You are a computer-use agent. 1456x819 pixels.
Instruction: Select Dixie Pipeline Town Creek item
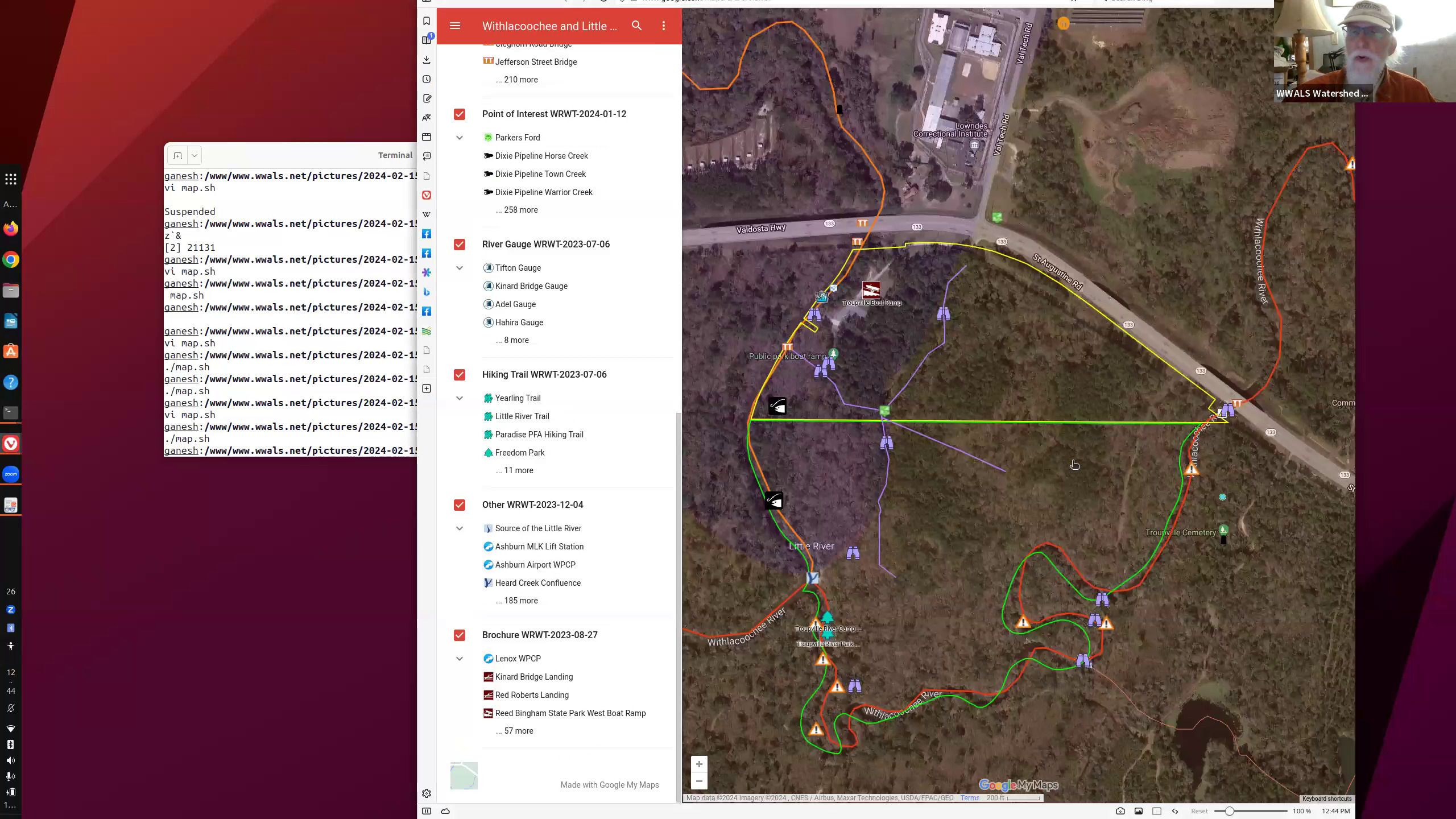[540, 174]
